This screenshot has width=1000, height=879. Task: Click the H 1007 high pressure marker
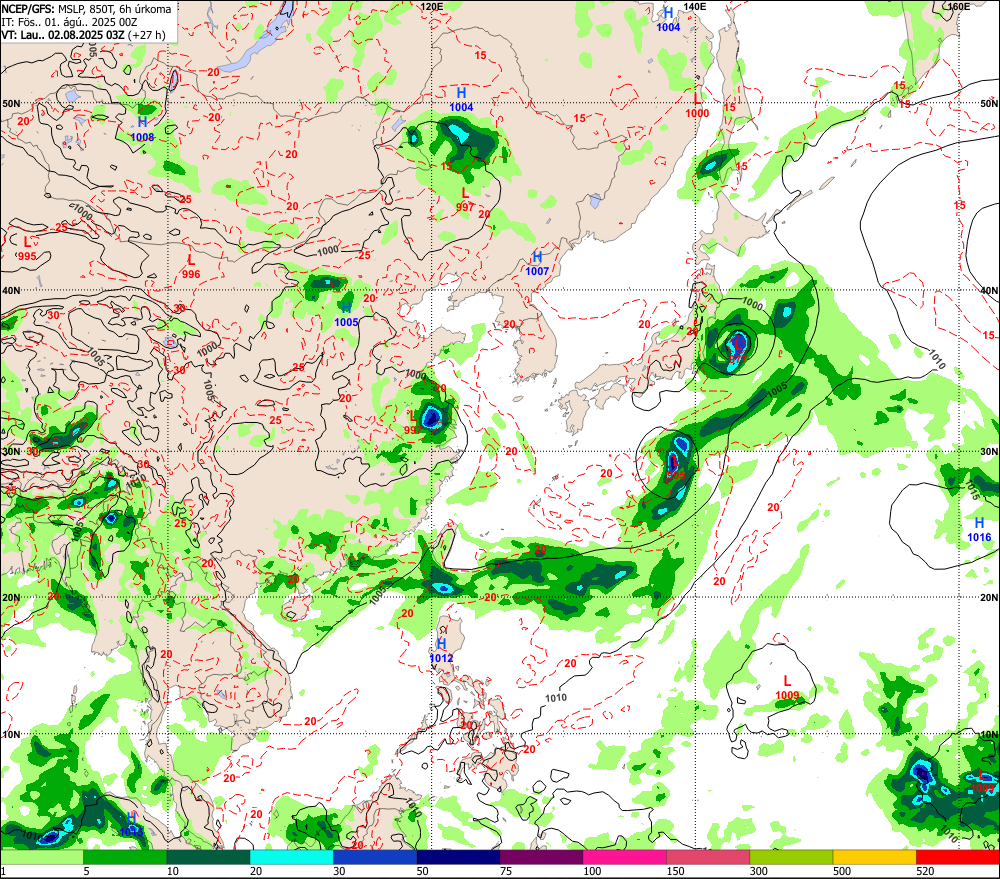(x=537, y=263)
